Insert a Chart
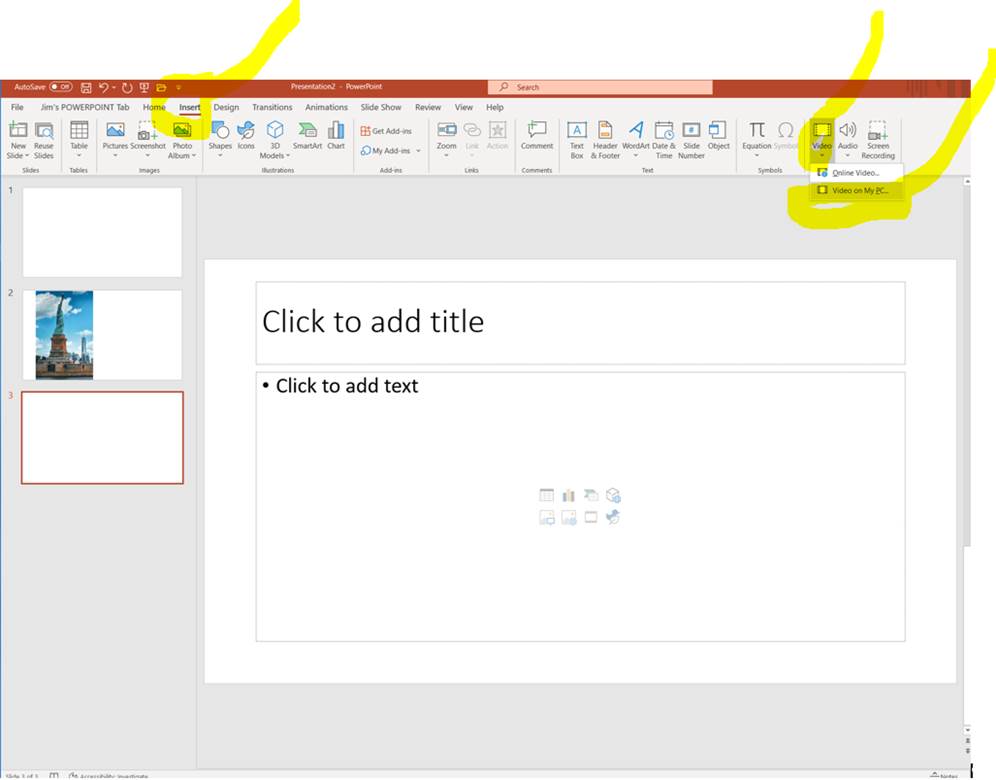The height and width of the screenshot is (780, 996). [x=336, y=138]
